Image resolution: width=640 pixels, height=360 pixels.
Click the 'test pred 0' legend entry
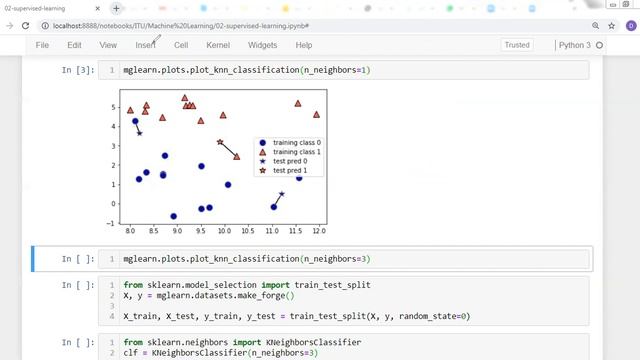[283, 161]
